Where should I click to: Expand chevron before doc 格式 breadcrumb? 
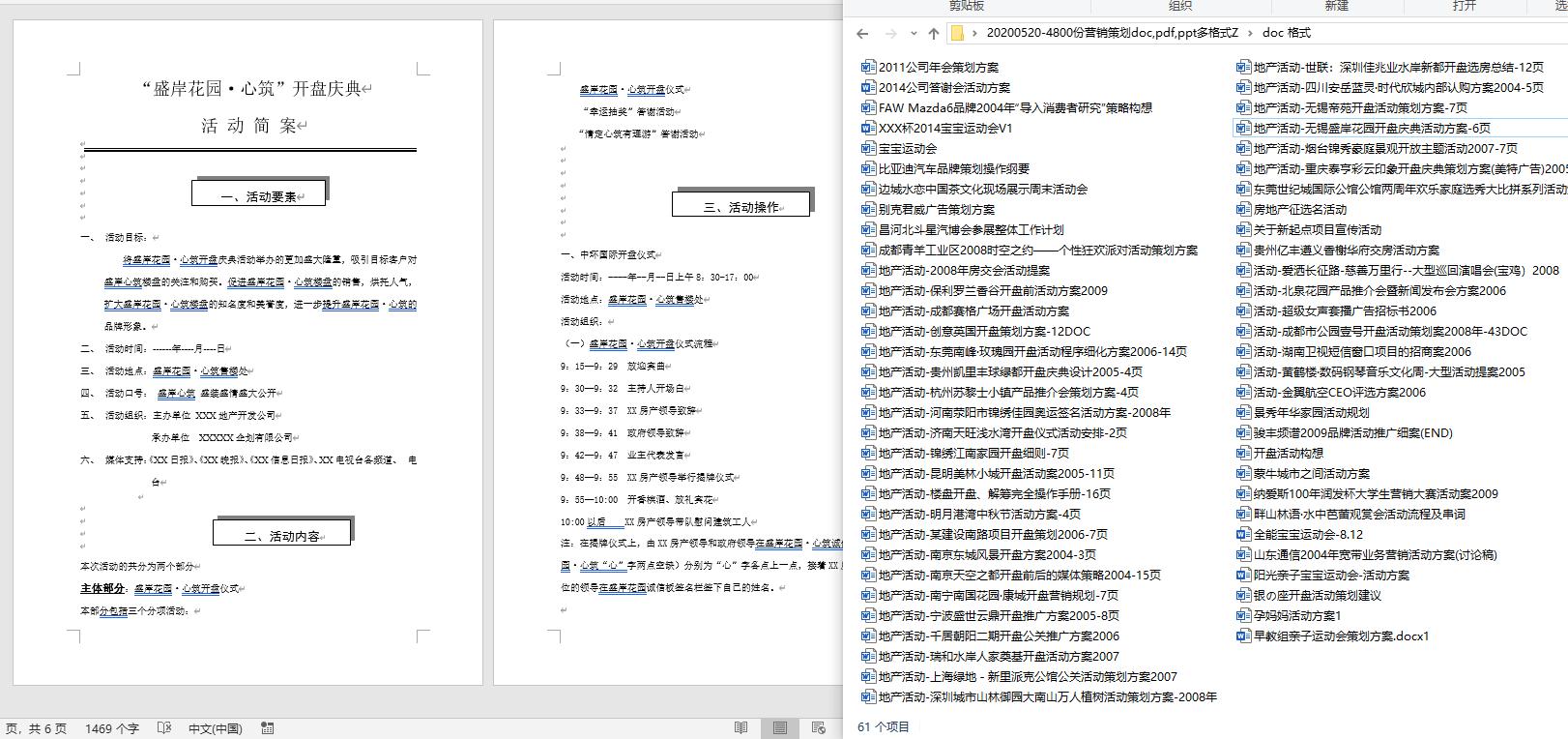(1251, 33)
